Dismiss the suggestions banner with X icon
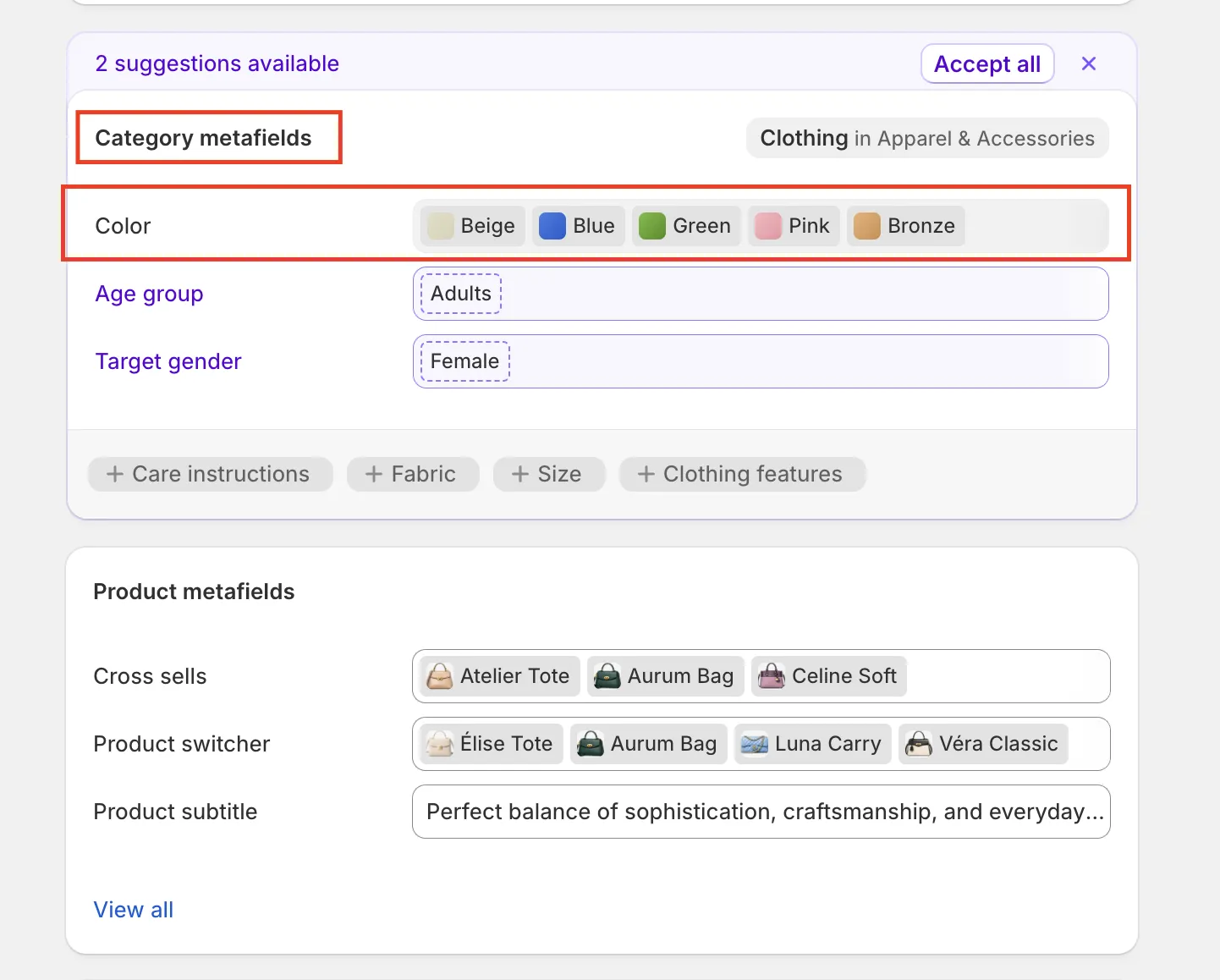 tap(1089, 63)
